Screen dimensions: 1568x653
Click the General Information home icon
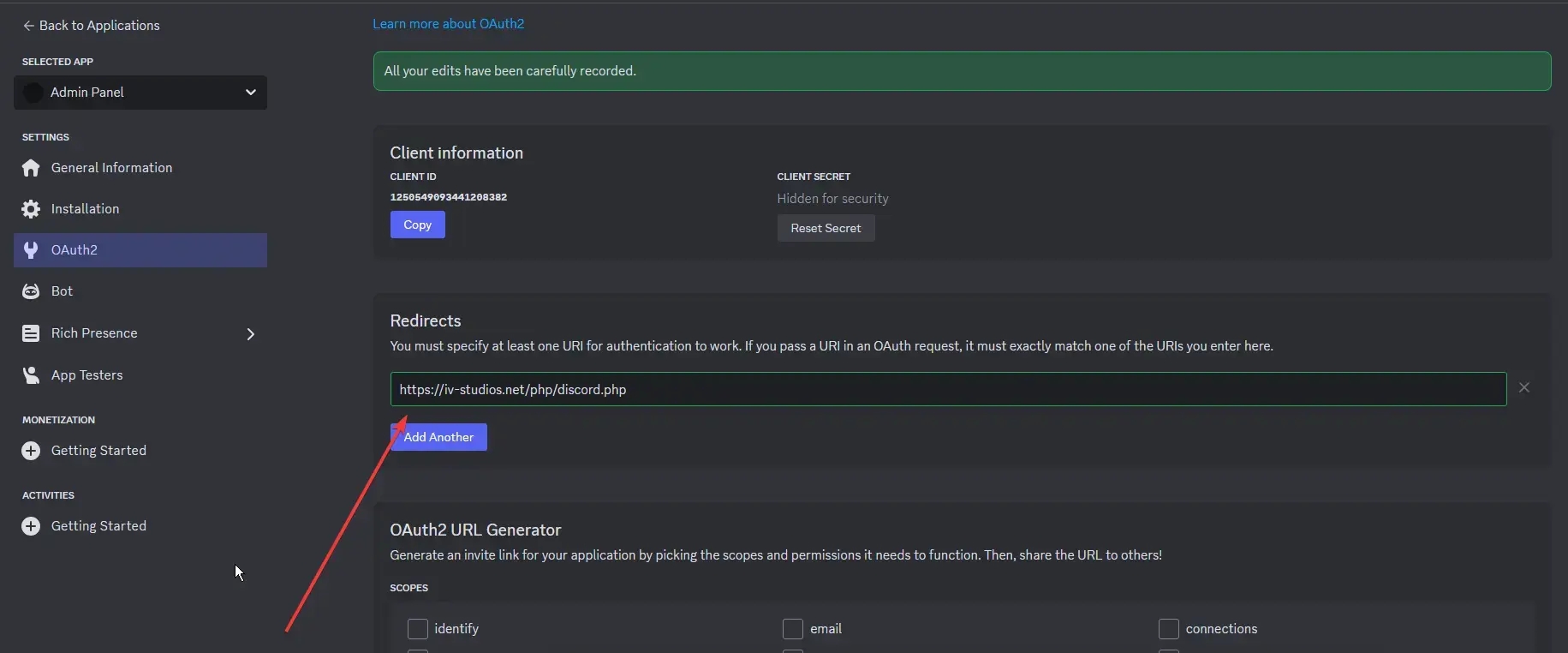tap(31, 168)
